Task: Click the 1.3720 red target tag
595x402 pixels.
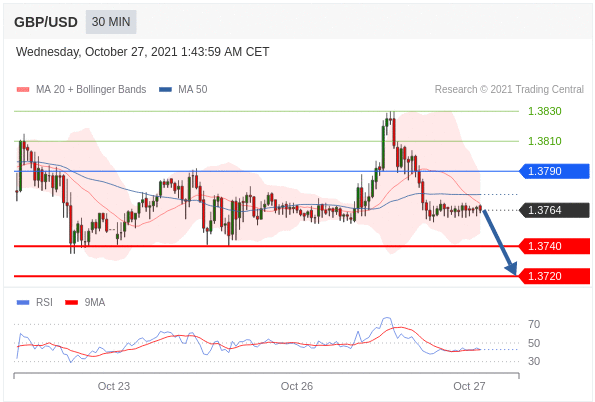Action: pos(554,276)
